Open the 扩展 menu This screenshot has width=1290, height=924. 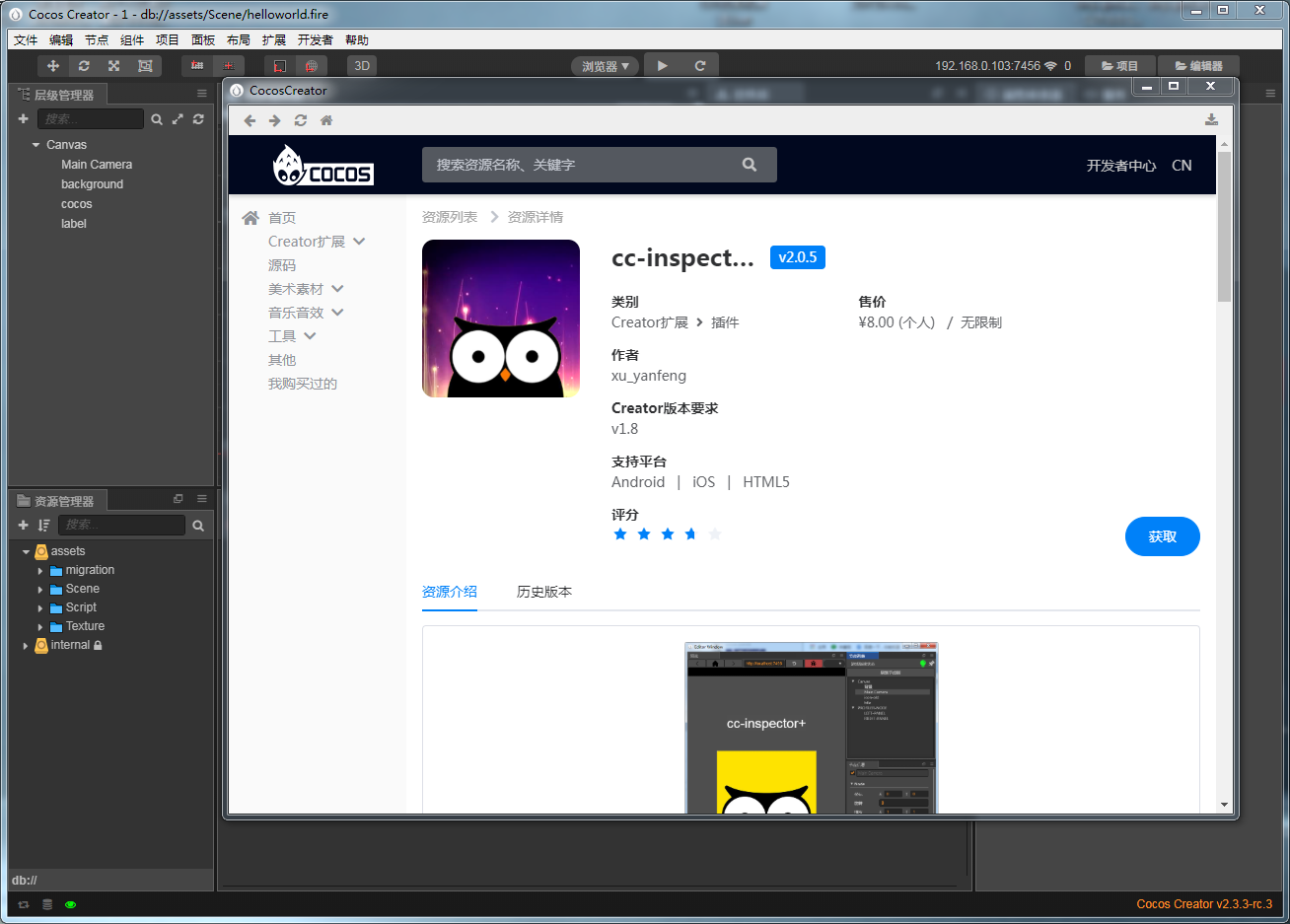(x=274, y=40)
